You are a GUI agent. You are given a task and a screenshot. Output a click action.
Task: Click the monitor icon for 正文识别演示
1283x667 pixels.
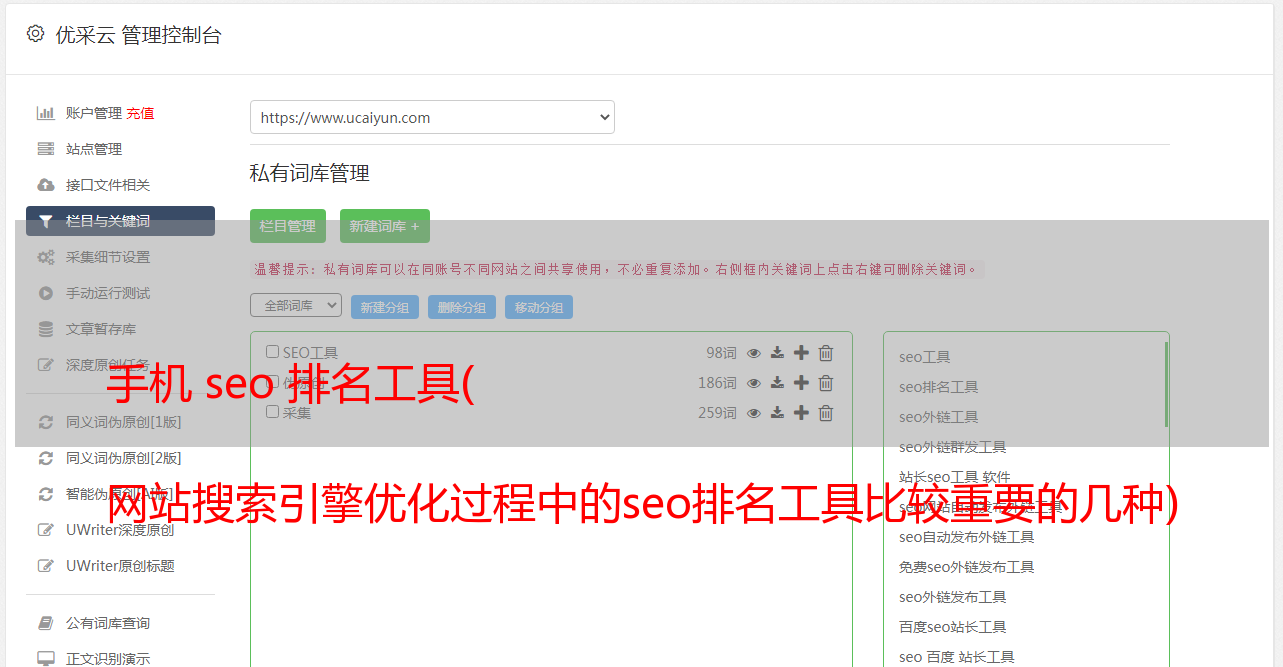(46, 659)
